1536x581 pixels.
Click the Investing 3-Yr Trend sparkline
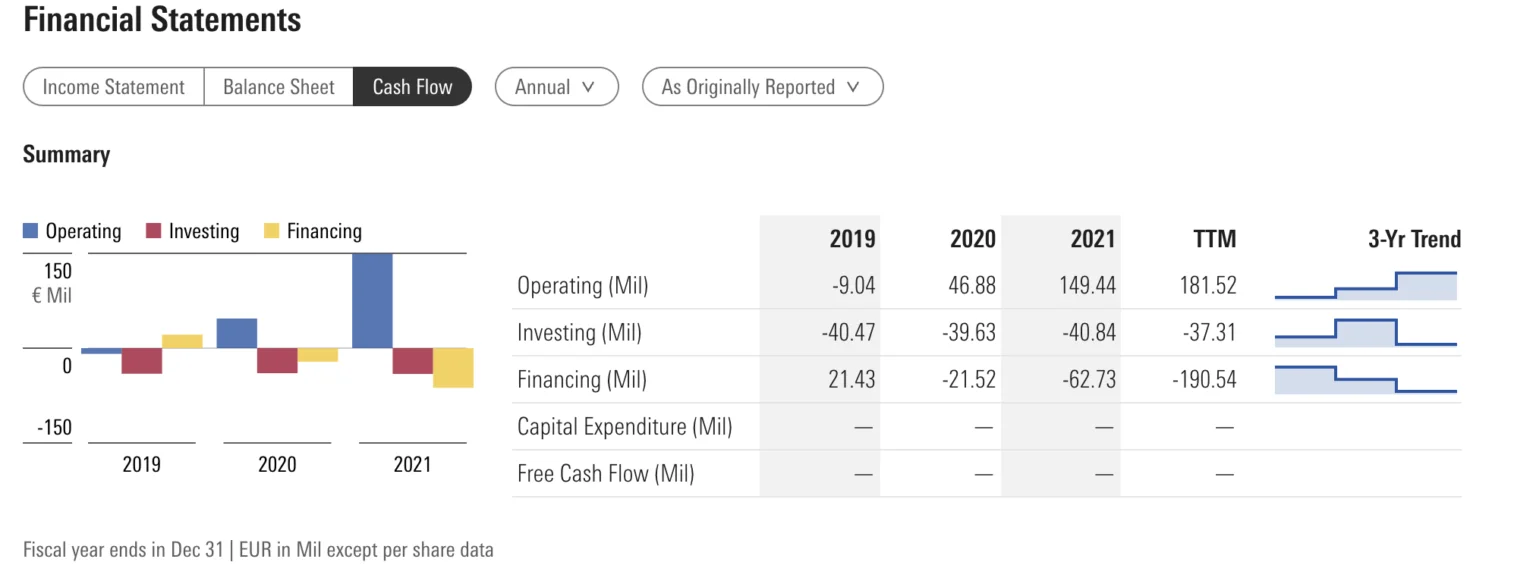pos(1365,333)
